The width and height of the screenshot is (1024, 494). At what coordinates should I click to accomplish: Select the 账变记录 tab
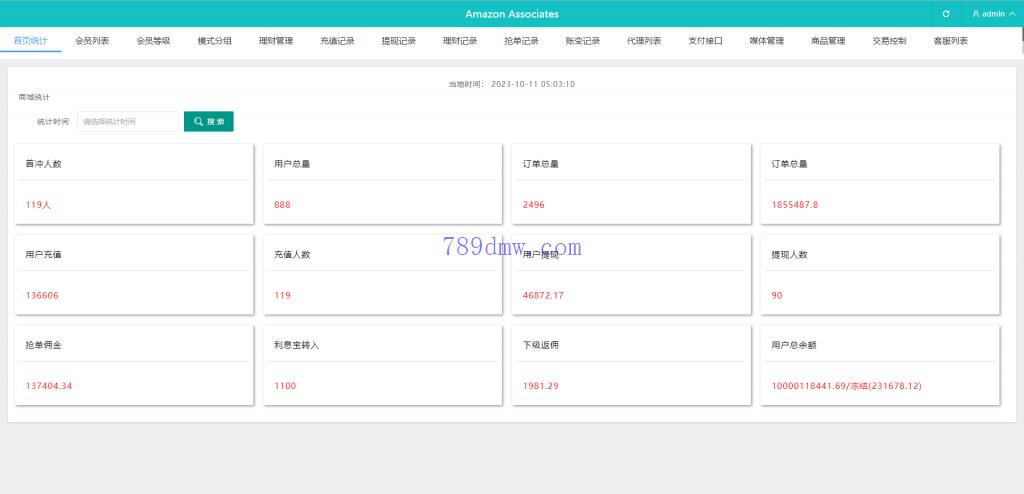coord(582,41)
